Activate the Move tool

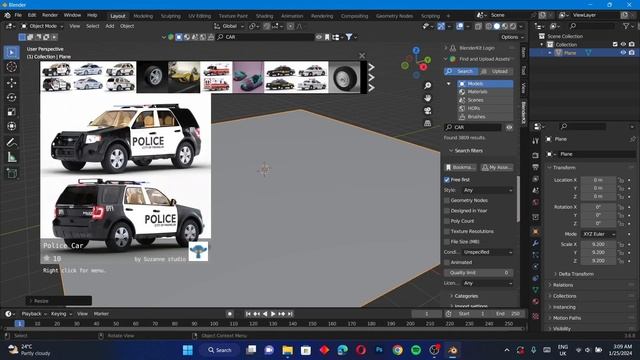(11, 82)
